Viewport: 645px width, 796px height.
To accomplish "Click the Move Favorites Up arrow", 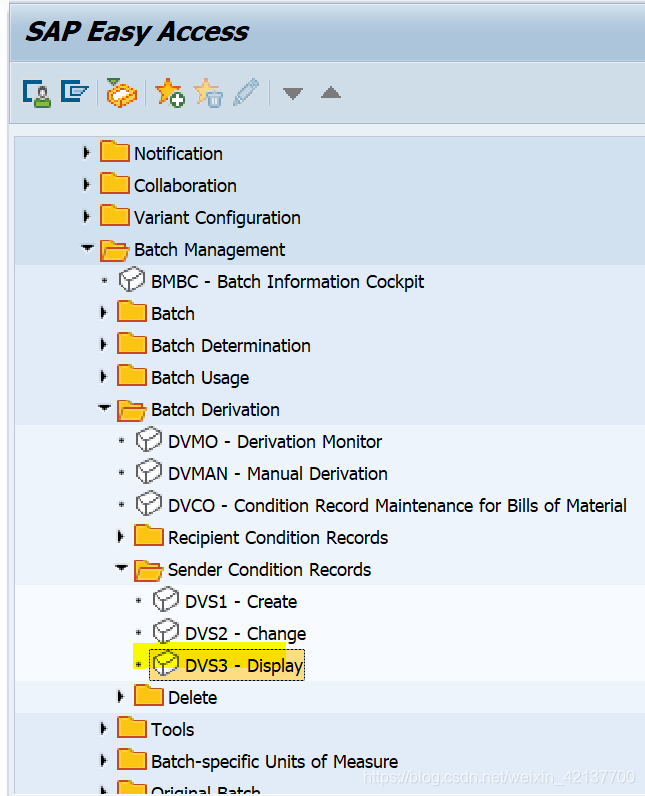I will [331, 92].
